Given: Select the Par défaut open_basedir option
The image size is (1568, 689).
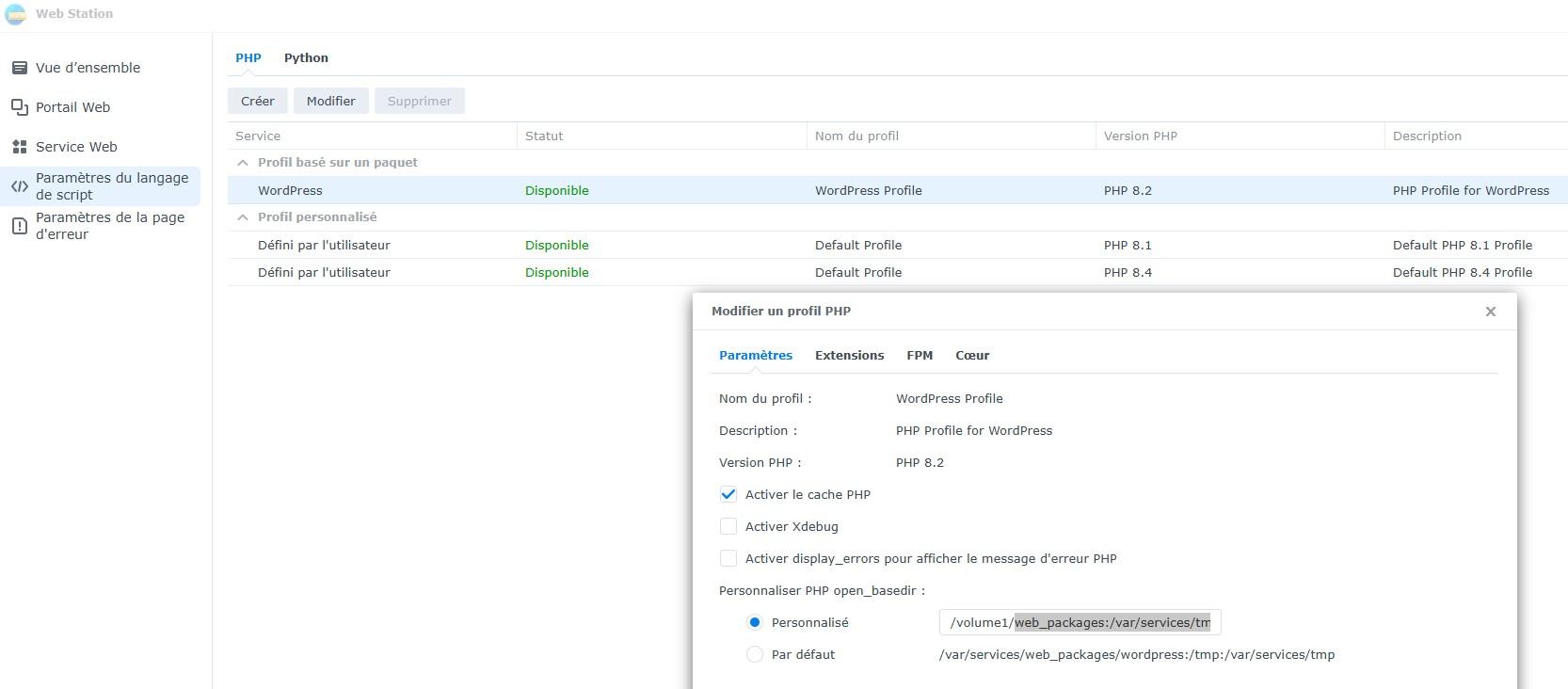Looking at the screenshot, I should [755, 655].
